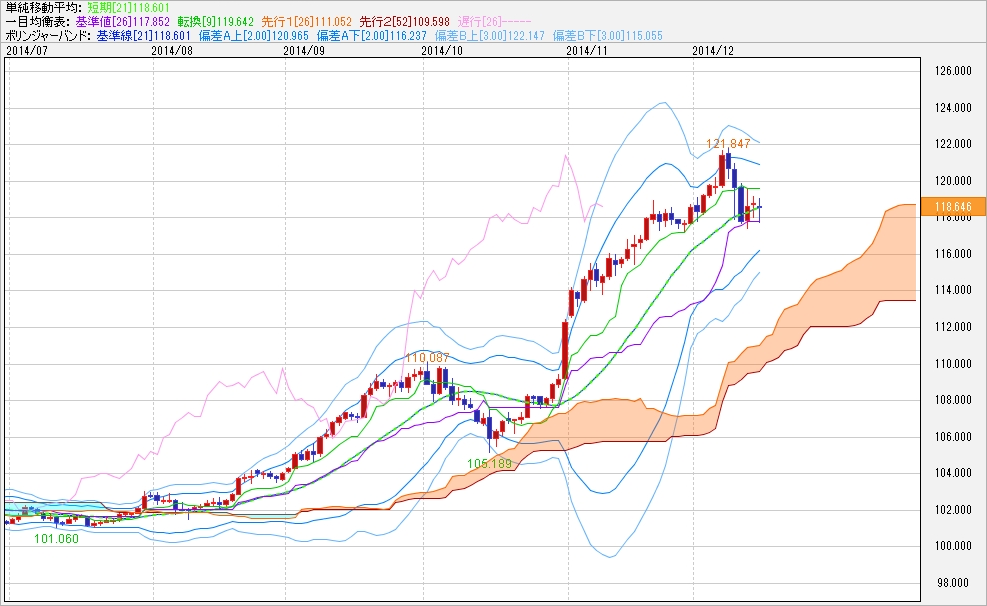Click the 105.189 low price marker
987x606 pixels.
click(x=489, y=464)
